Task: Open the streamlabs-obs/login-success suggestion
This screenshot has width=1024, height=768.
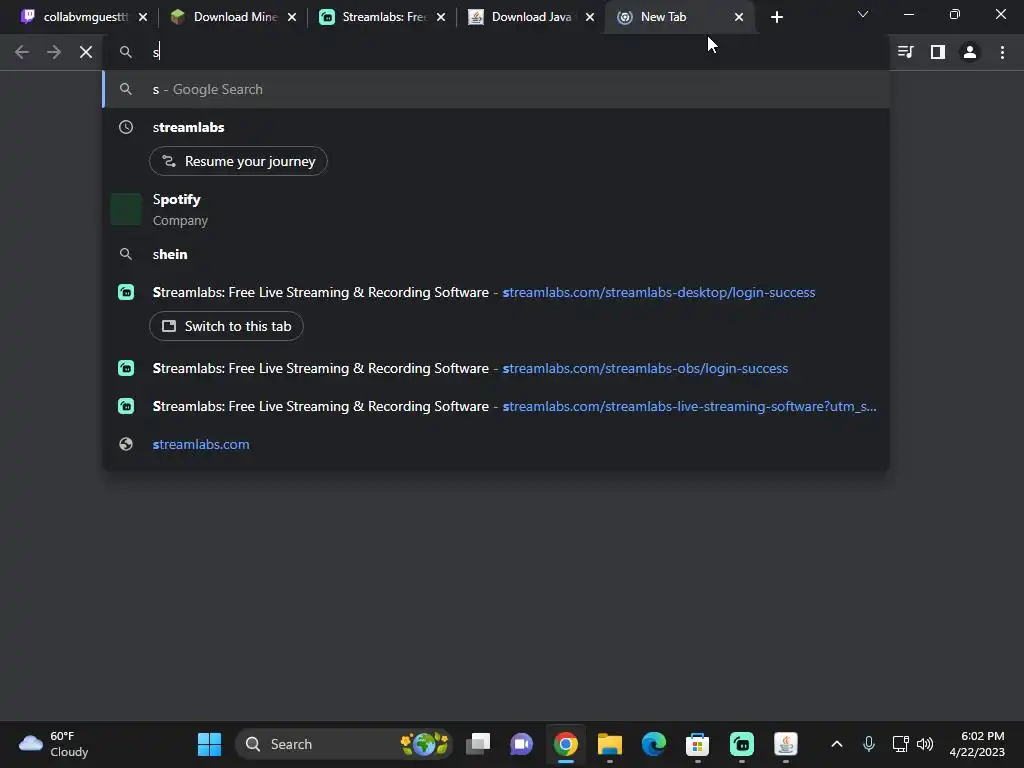Action: pyautogui.click(x=496, y=368)
